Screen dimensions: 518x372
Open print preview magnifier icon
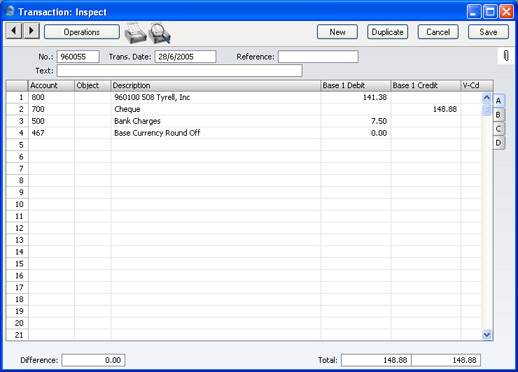(x=159, y=33)
